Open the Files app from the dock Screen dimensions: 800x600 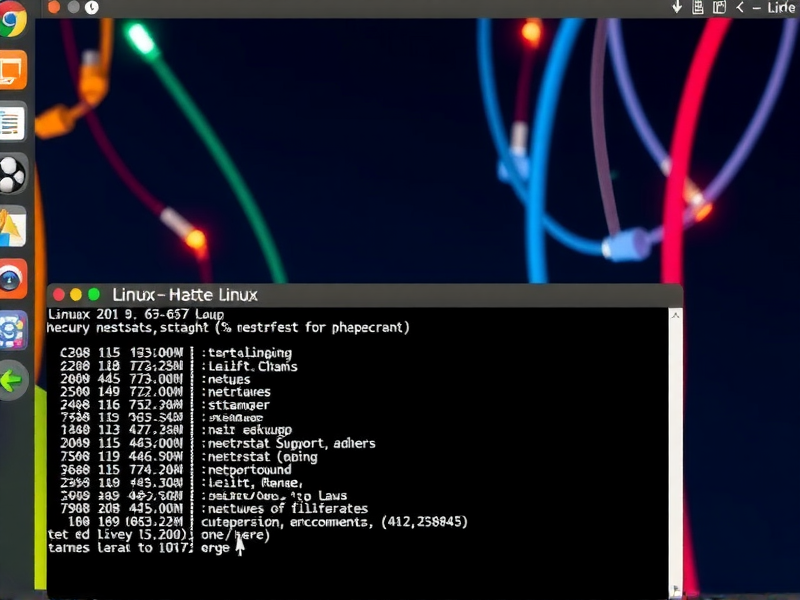coord(12,222)
